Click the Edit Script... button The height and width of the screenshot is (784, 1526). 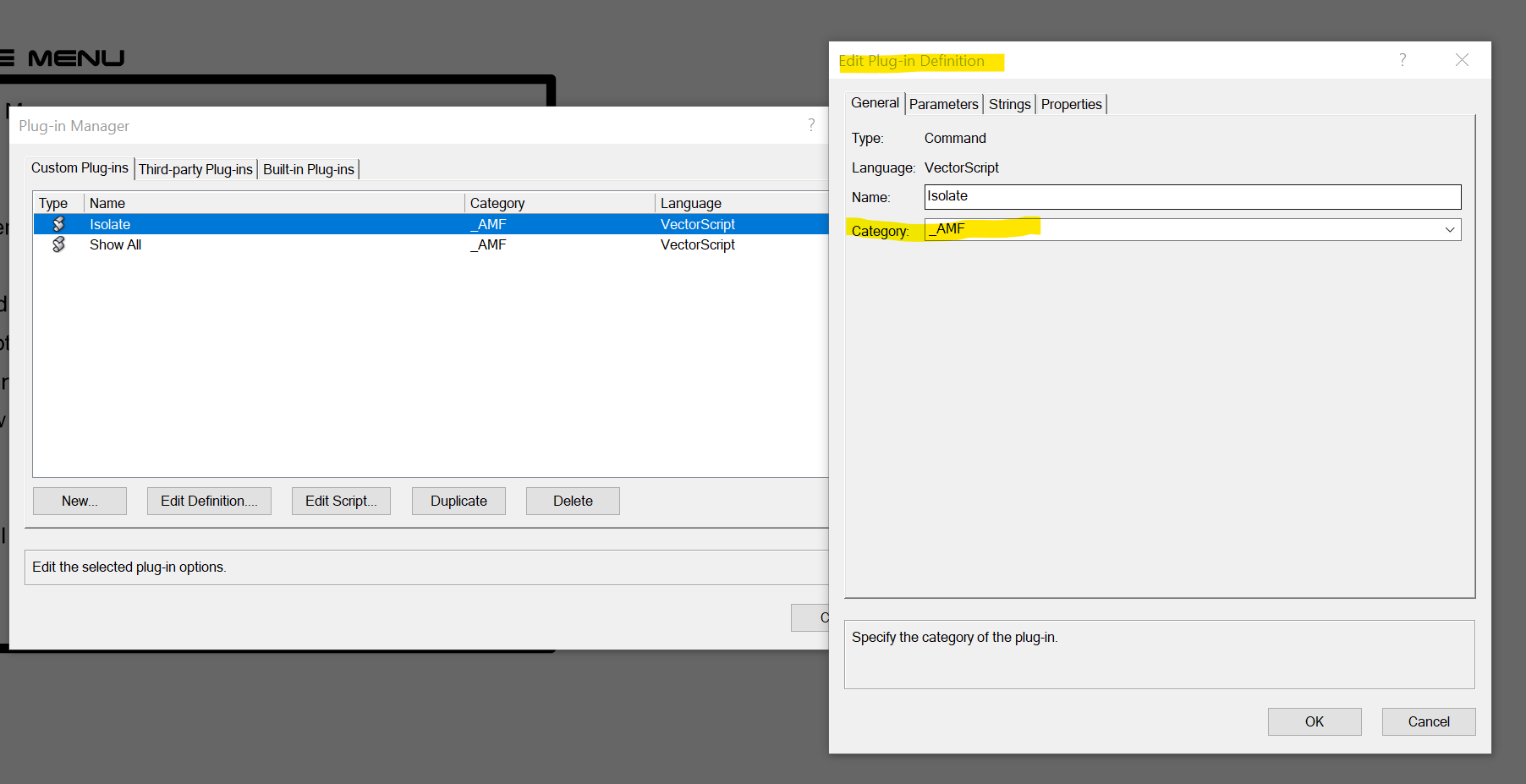[x=341, y=501]
